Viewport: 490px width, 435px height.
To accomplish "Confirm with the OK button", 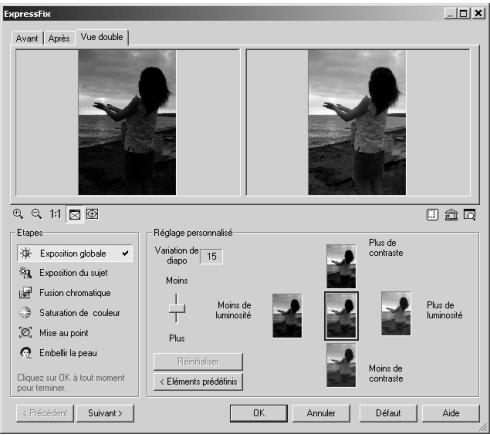I will pyautogui.click(x=259, y=413).
